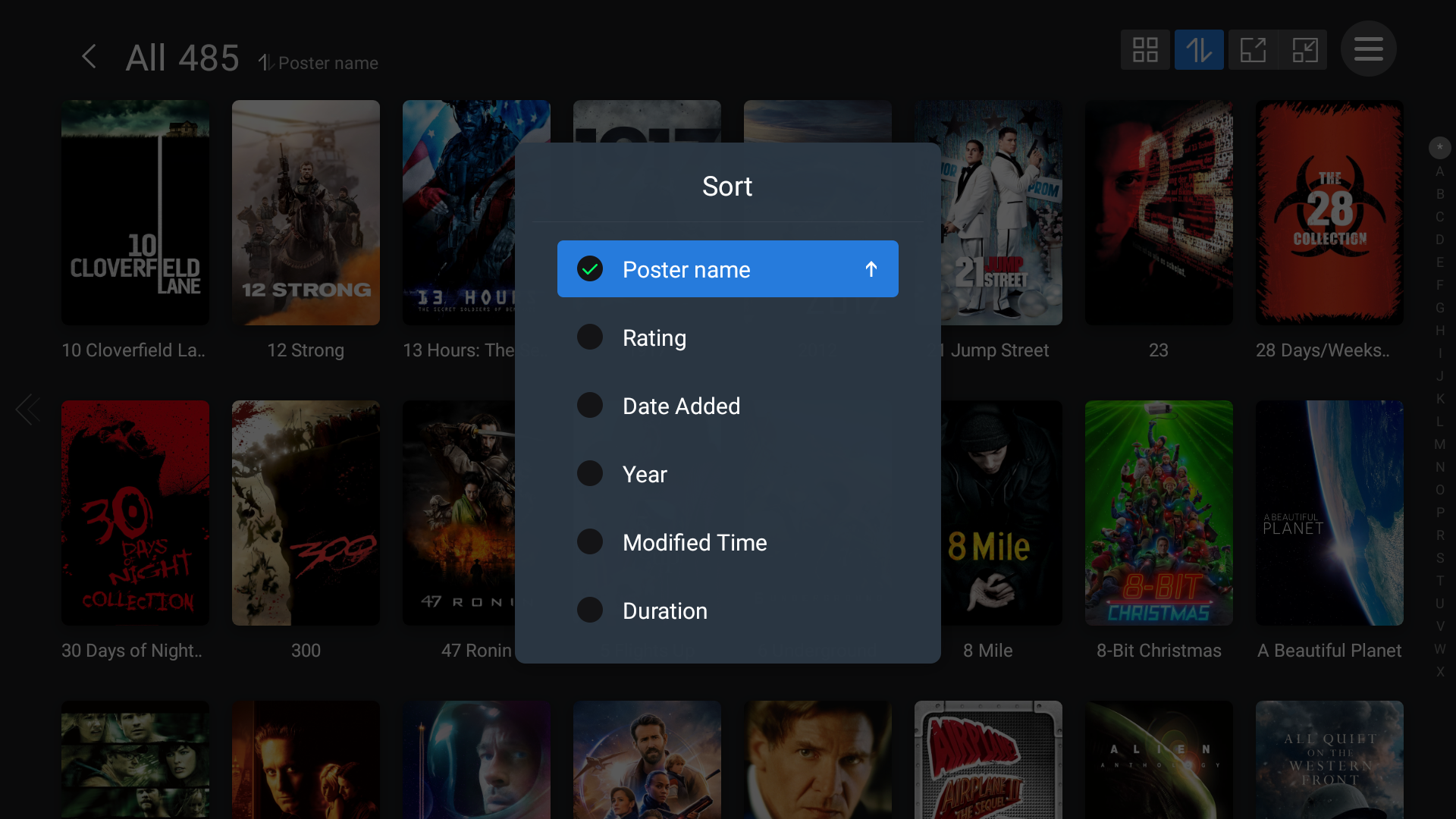Jump to letter P in index

click(1439, 513)
